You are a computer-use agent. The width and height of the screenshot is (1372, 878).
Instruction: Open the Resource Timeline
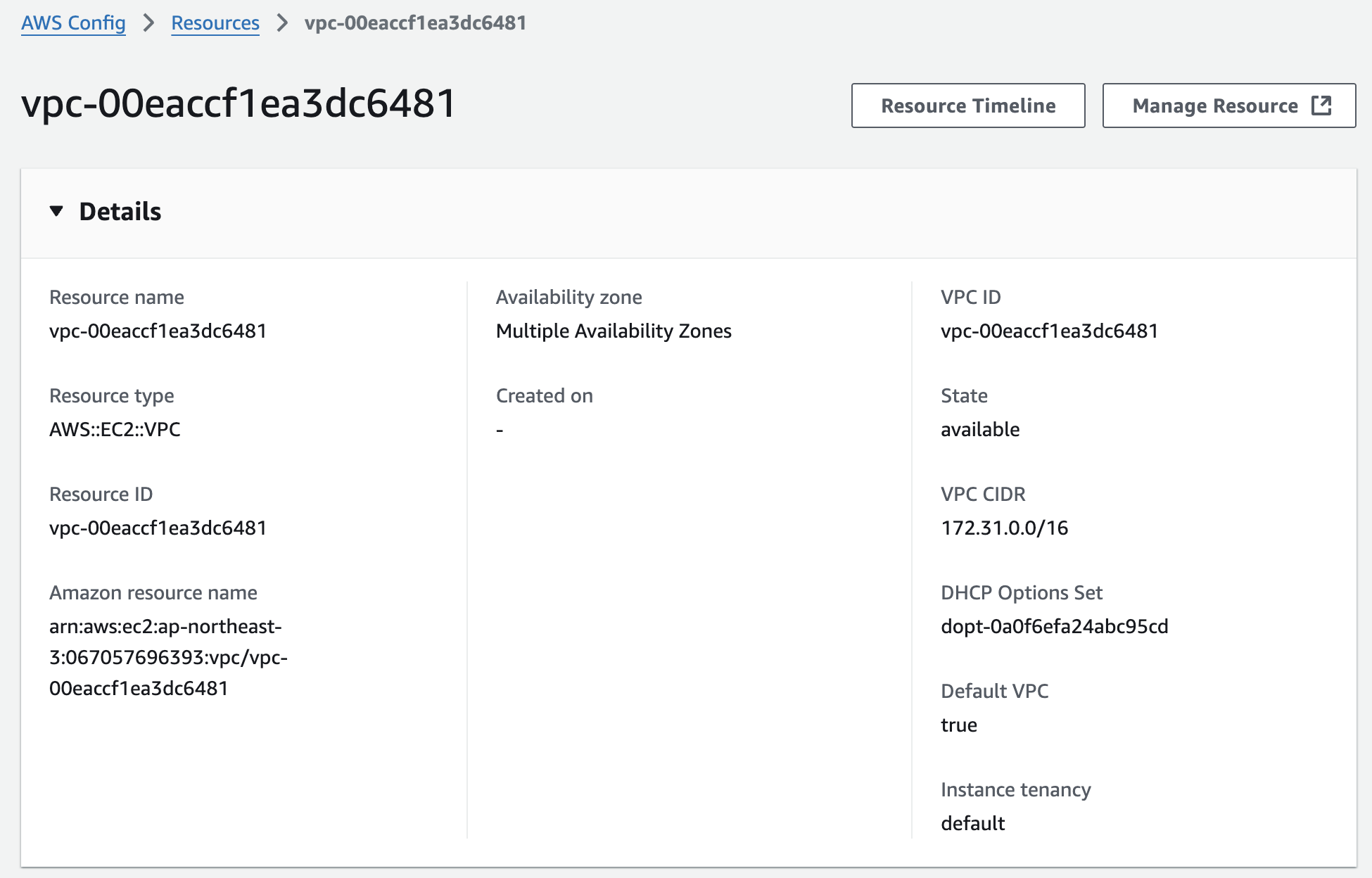967,106
